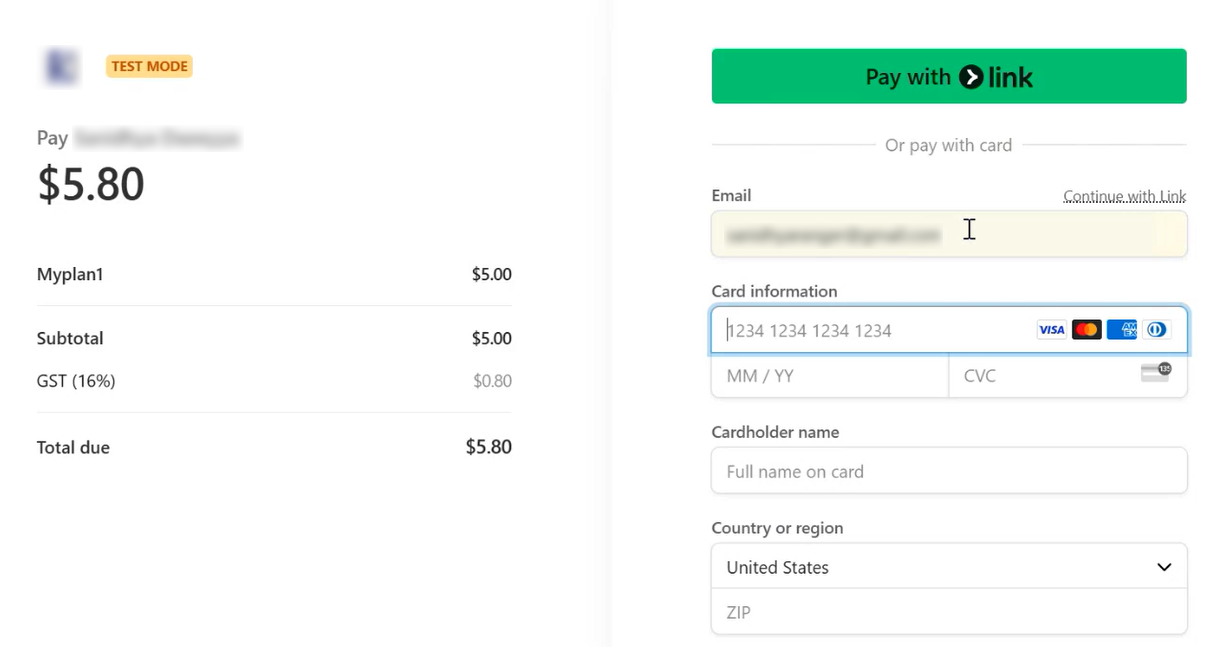Click the ZIP code field
The image size is (1207, 647).
(x=948, y=612)
